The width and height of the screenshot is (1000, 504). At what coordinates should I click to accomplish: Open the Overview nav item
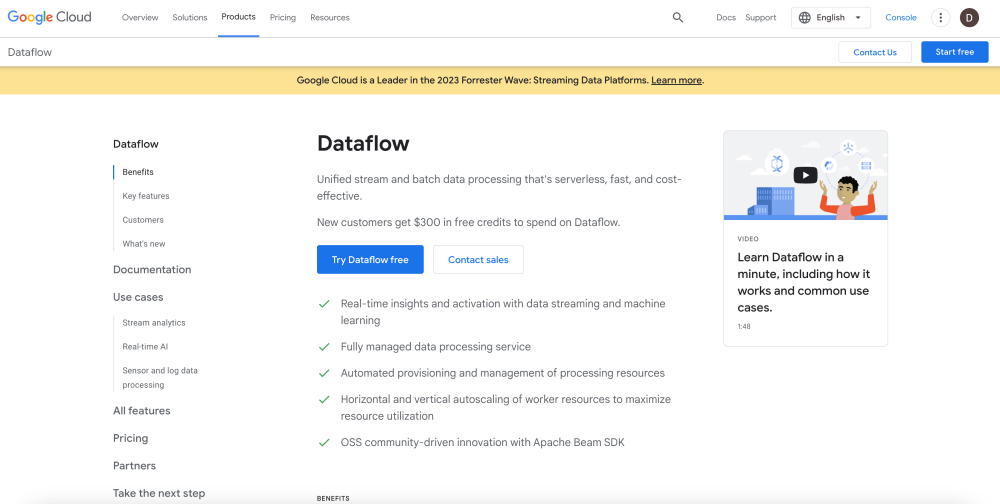140,18
